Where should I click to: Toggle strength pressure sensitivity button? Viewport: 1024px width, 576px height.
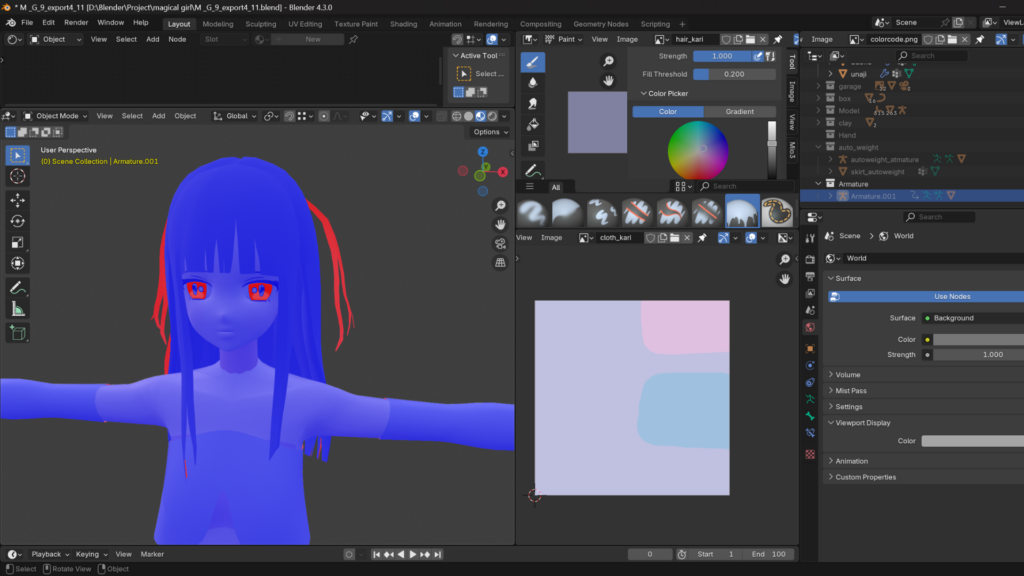(x=759, y=56)
